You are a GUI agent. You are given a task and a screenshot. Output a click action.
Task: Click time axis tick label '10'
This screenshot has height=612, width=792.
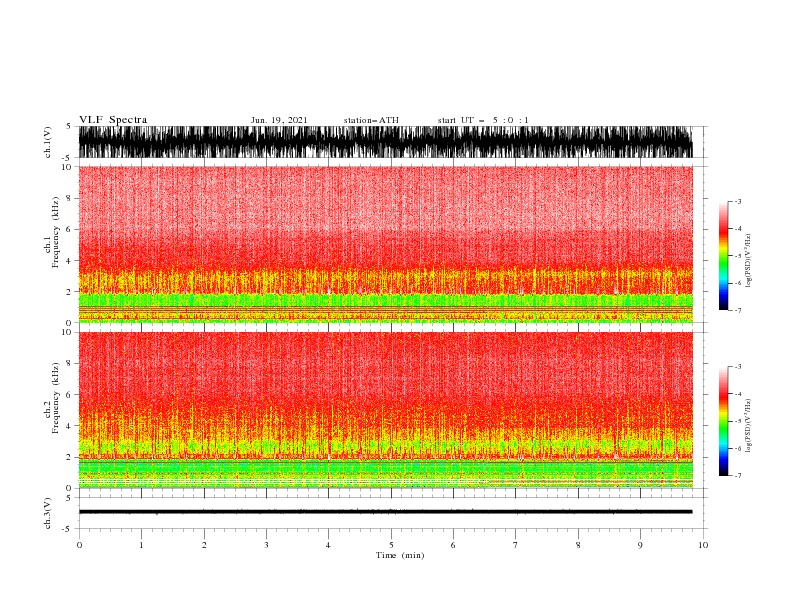[703, 545]
